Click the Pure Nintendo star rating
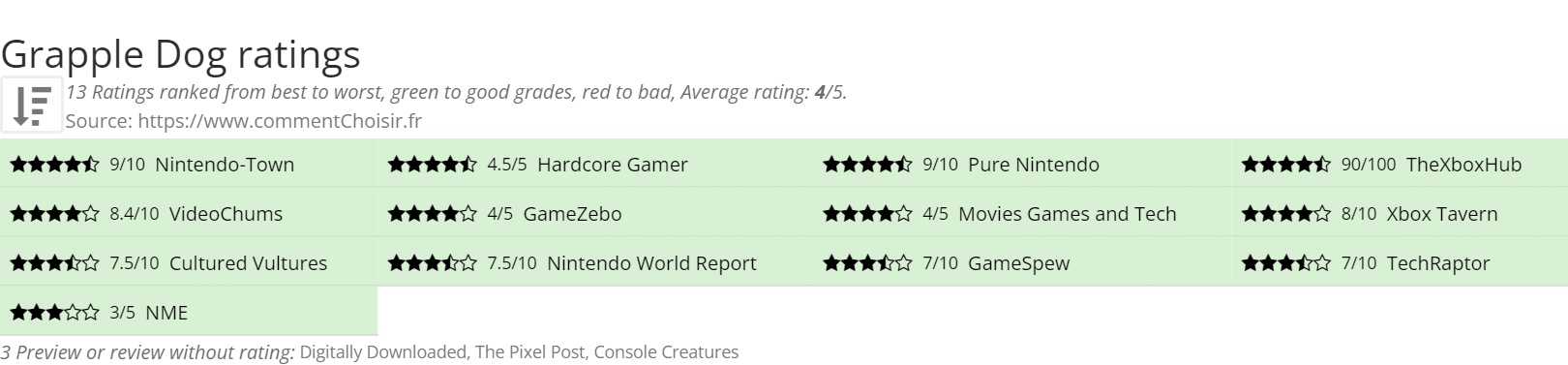The height and width of the screenshot is (365, 1568). [867, 165]
